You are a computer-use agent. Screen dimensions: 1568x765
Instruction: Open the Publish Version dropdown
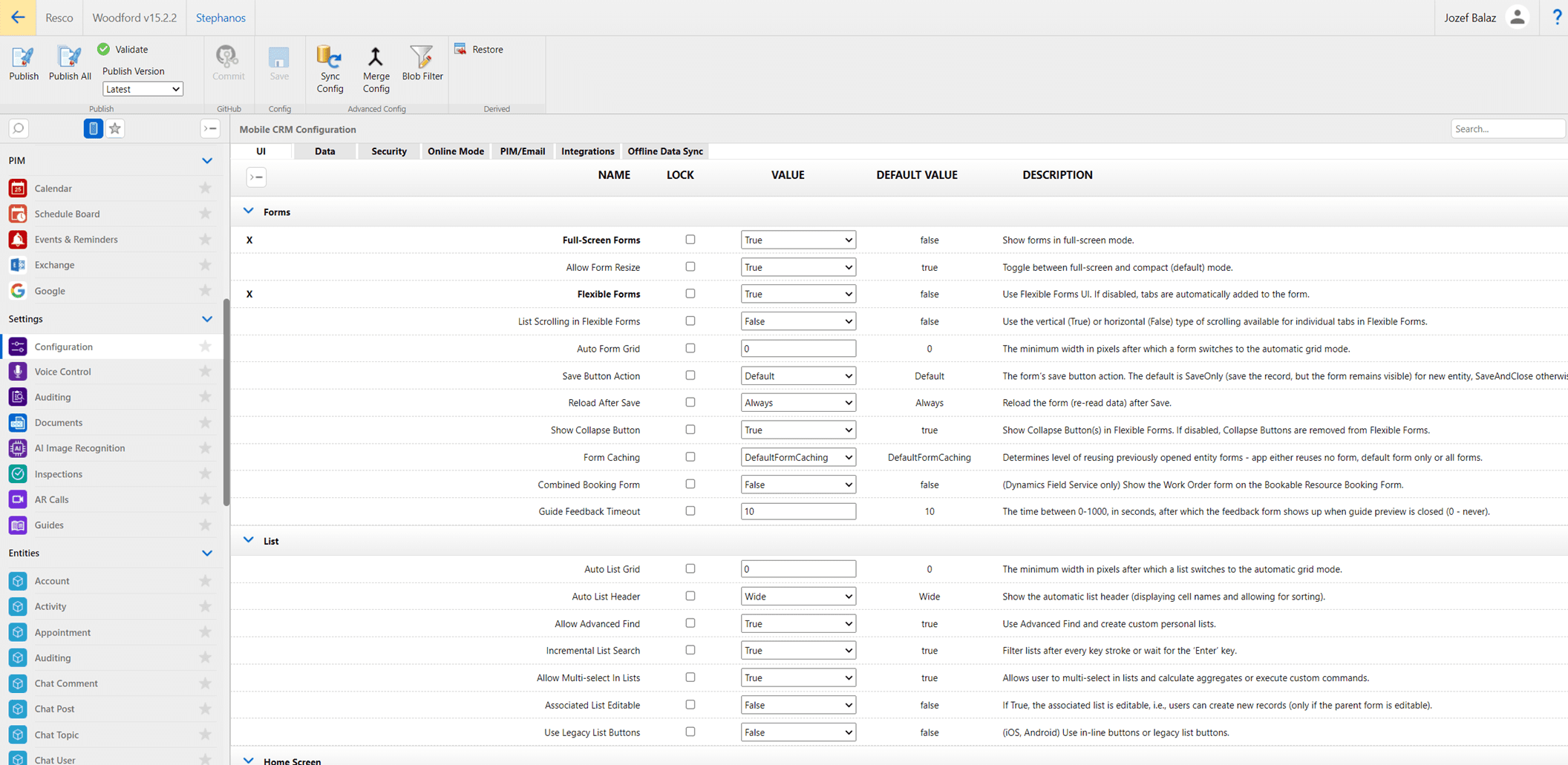pyautogui.click(x=143, y=89)
